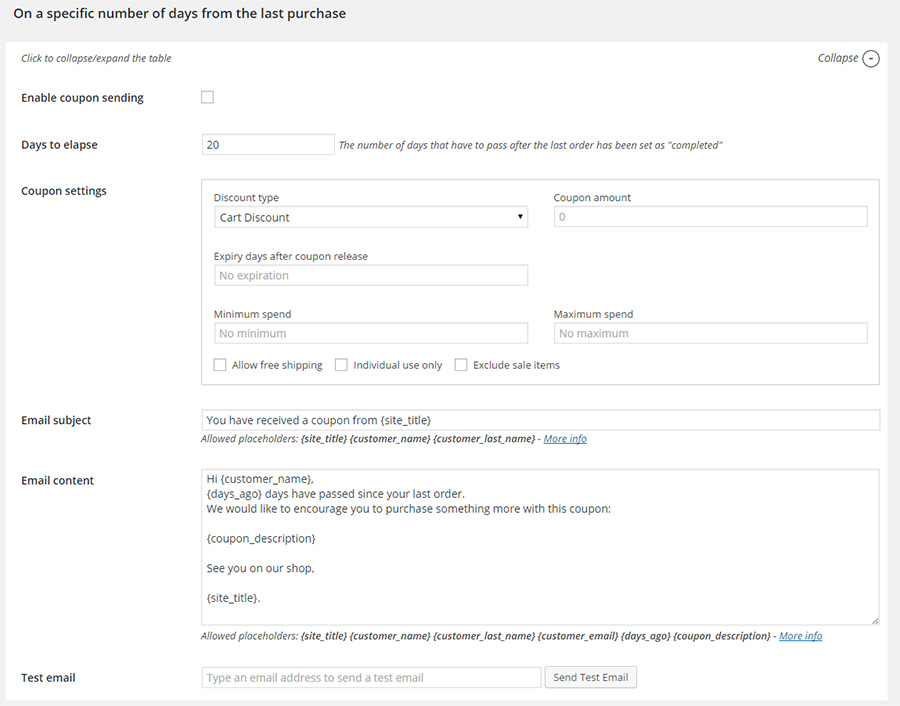Click the Email subject text field

540,420
